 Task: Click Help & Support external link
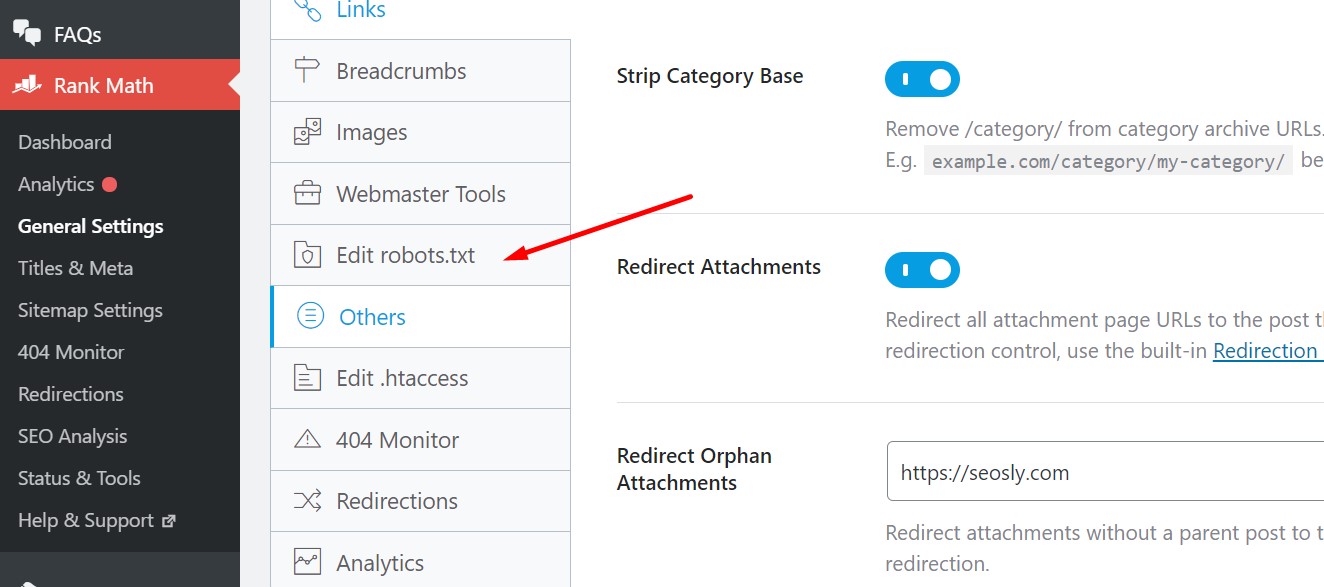pyautogui.click(x=85, y=520)
